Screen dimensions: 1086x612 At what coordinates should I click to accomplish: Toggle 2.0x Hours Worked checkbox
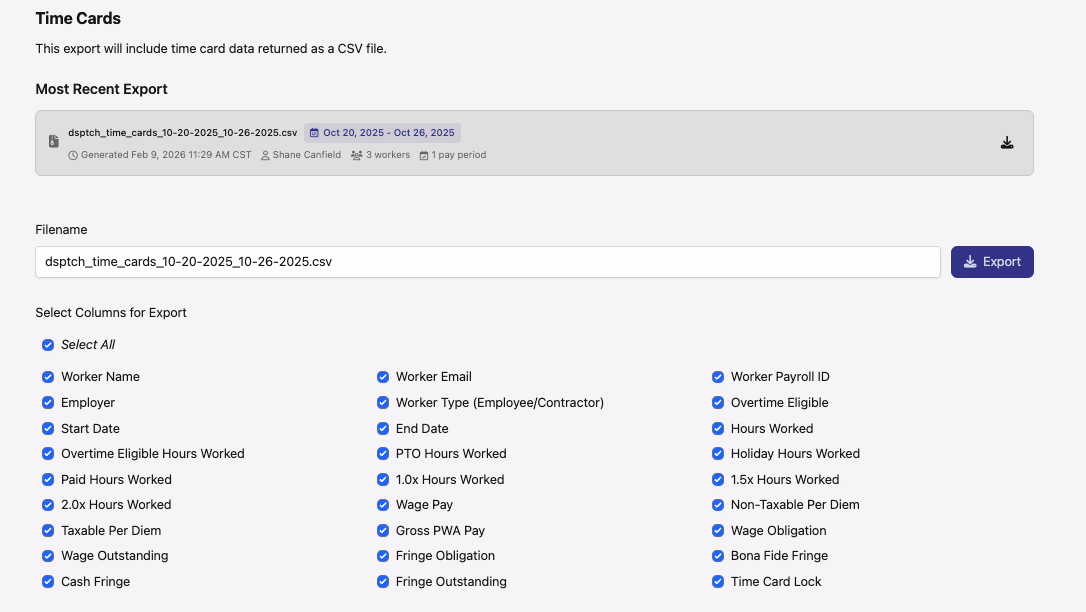tap(48, 505)
